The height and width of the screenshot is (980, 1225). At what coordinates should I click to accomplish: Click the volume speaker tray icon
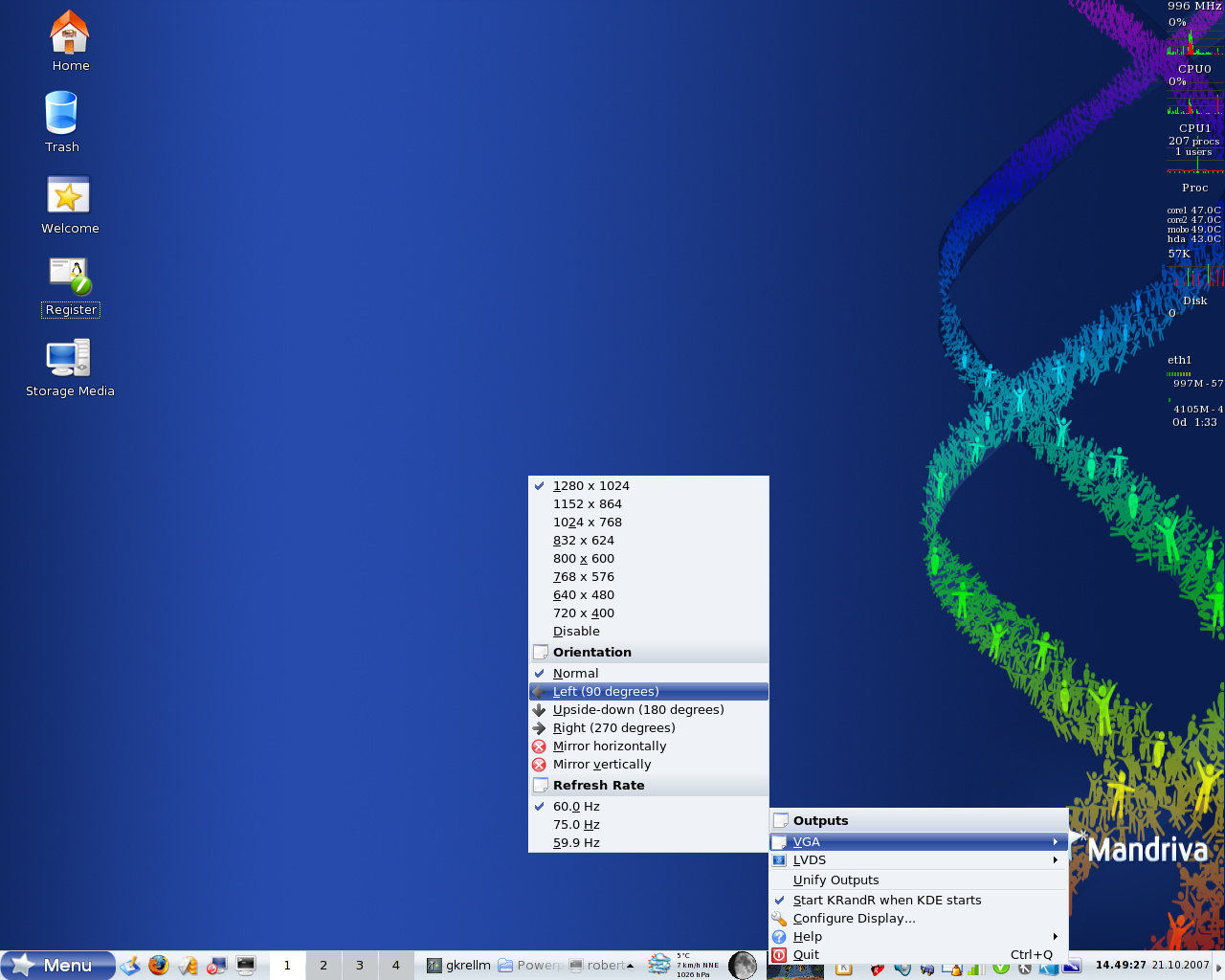902,969
